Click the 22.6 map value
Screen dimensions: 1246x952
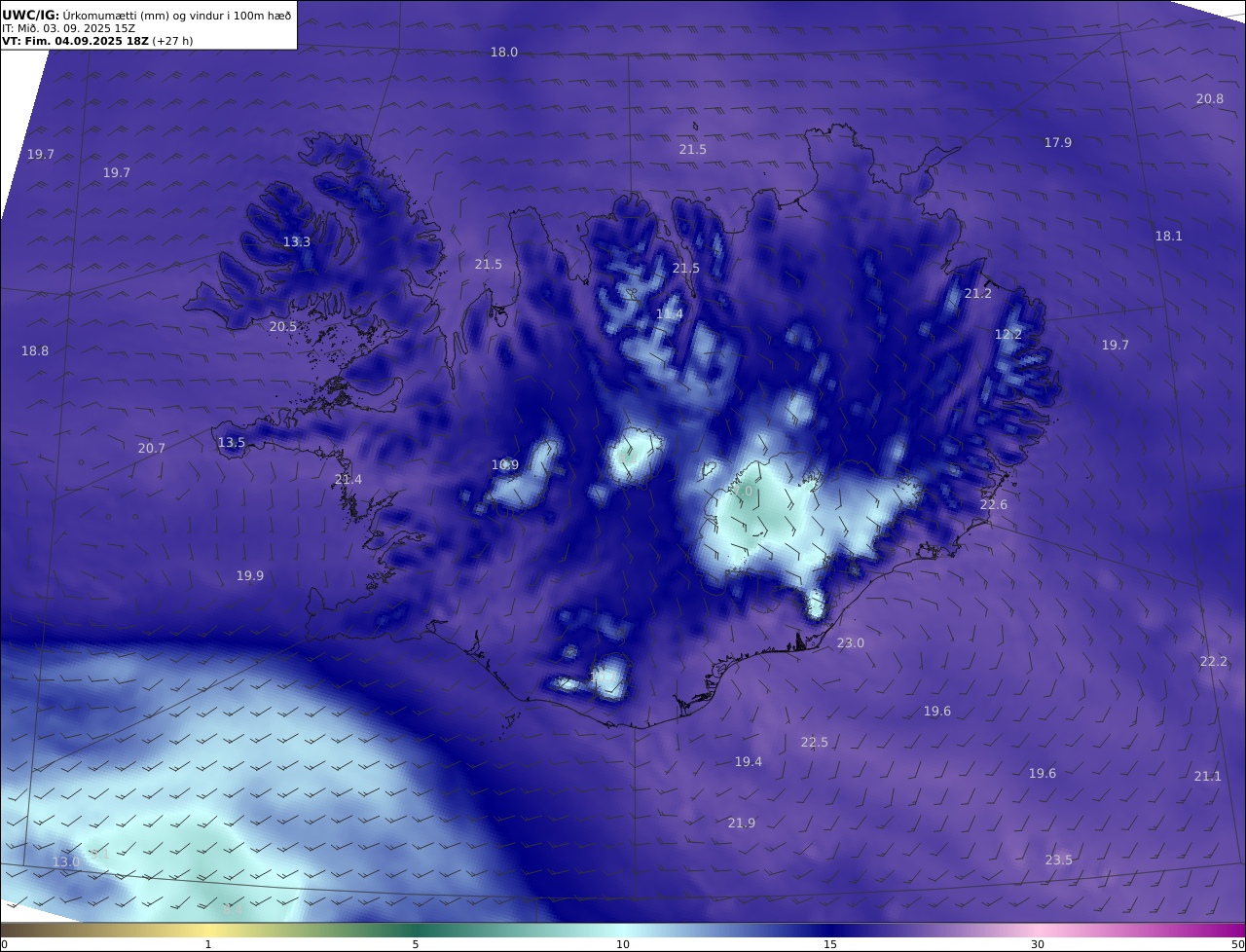(x=994, y=505)
